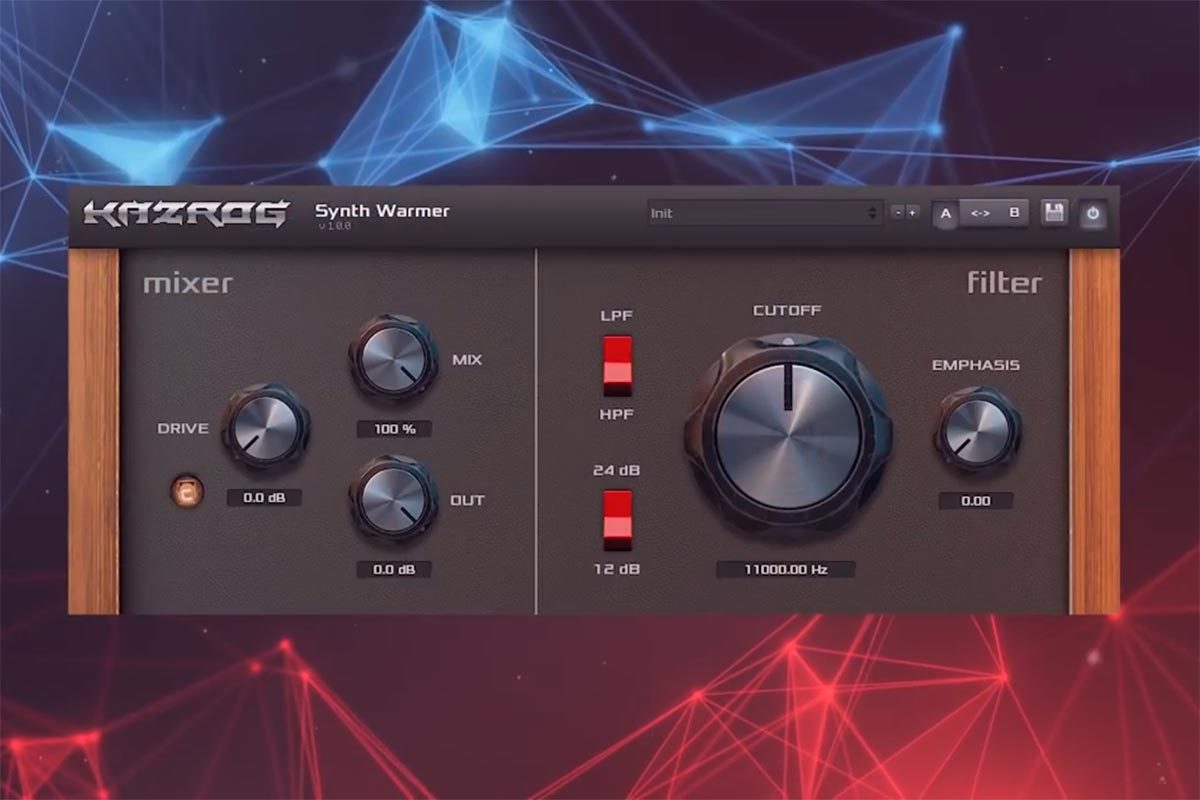1200x800 pixels.
Task: Click the CUTOFF label
Action: tap(787, 311)
